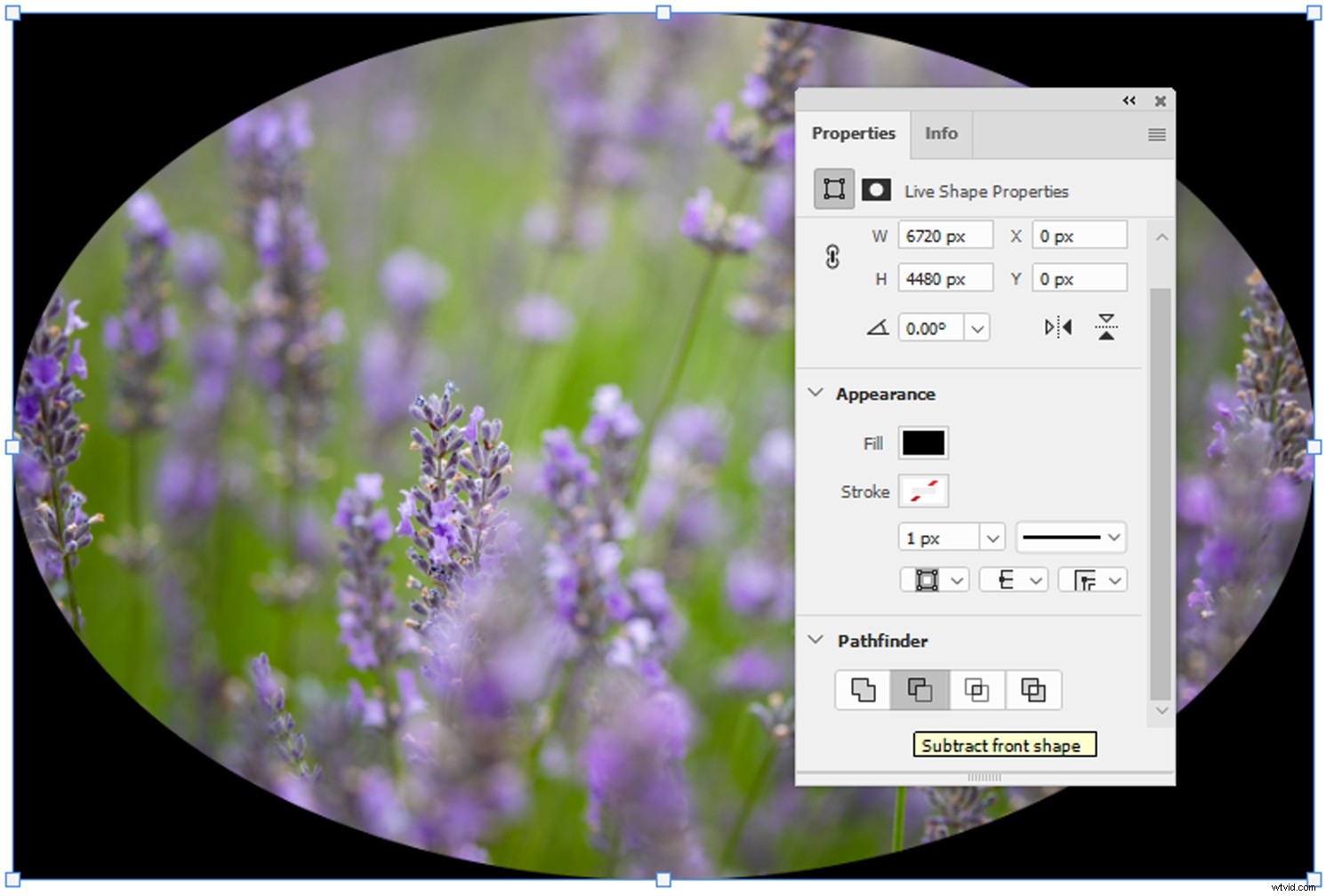Apply the Subtract Front Shape operation
This screenshot has width=1334, height=896.
point(919,690)
